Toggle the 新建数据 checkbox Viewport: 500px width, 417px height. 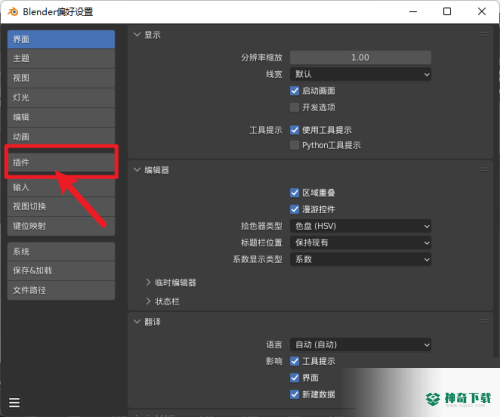click(294, 394)
